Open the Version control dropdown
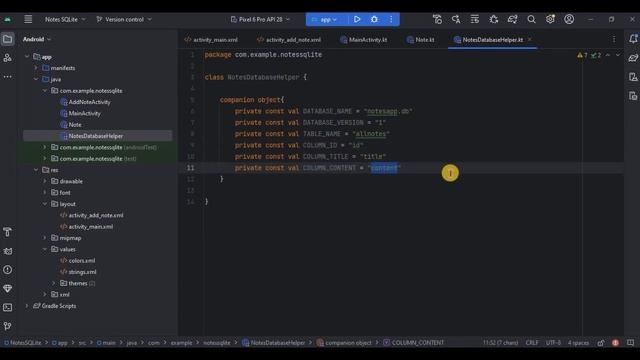 coord(124,19)
